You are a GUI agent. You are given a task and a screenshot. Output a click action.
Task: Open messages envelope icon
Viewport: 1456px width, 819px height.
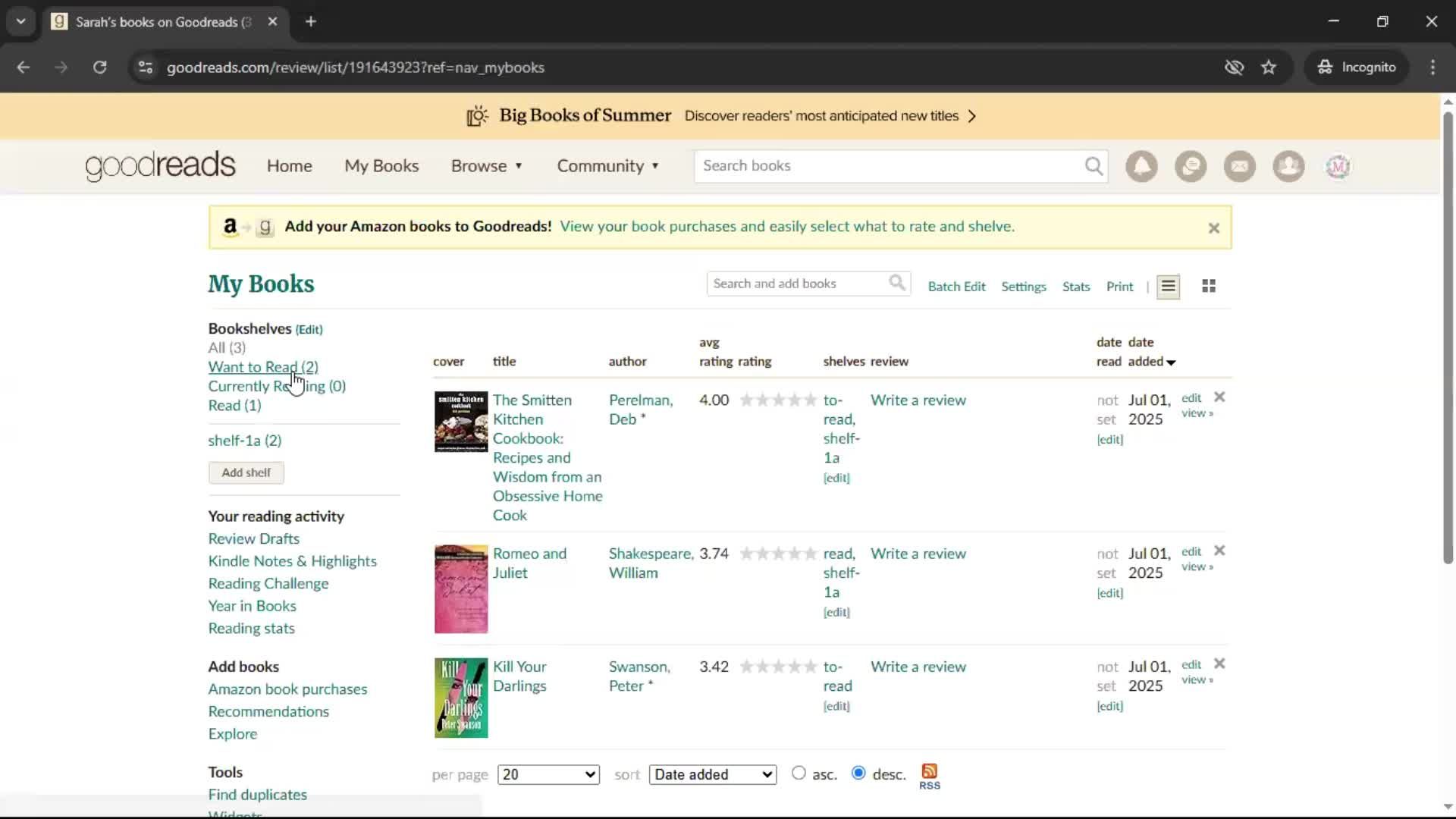pyautogui.click(x=1240, y=166)
